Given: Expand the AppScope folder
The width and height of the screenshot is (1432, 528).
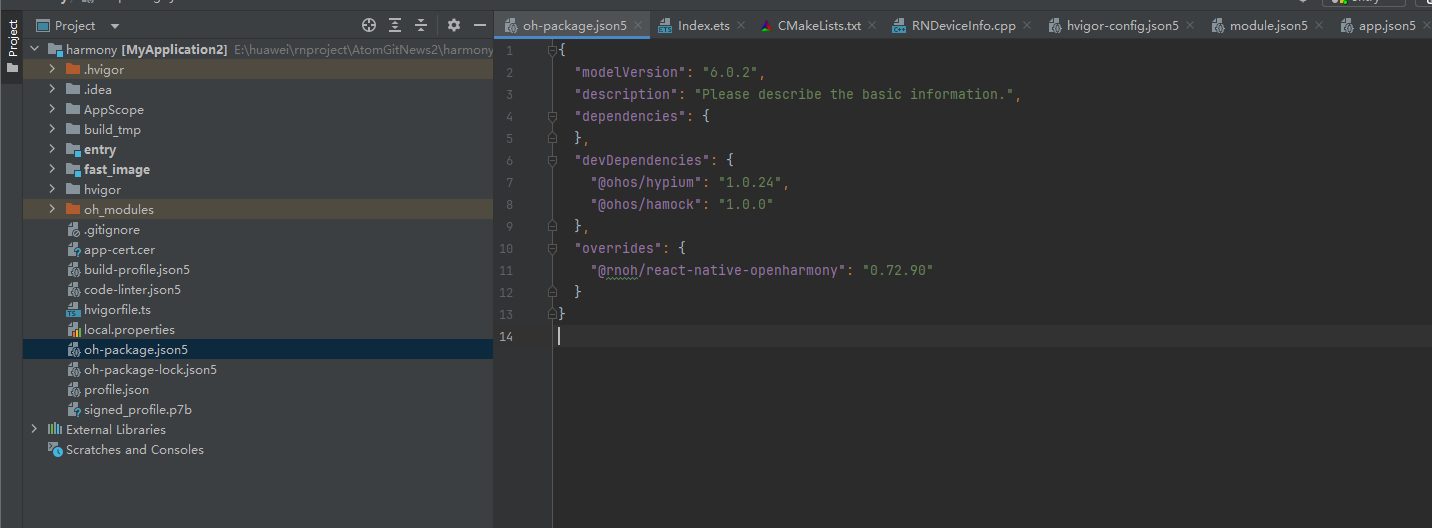Looking at the screenshot, I should pos(53,110).
